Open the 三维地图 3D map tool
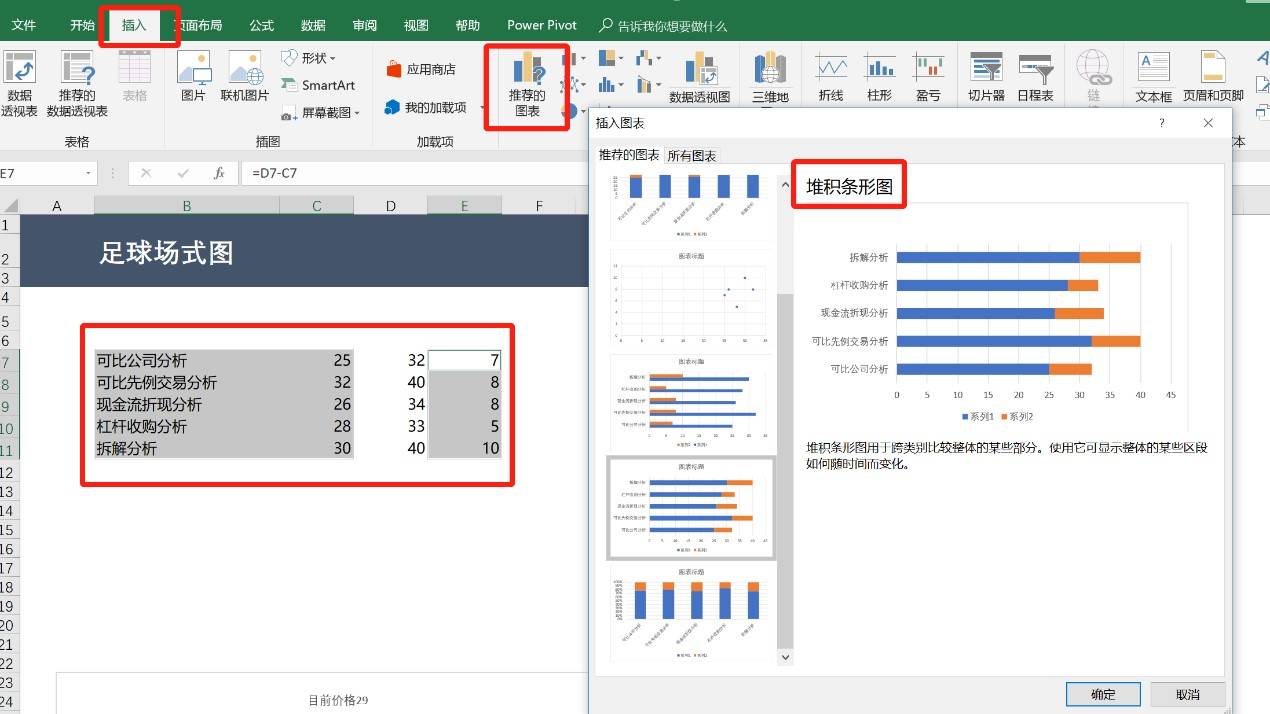Screen dimensions: 1270x714 tap(770, 78)
